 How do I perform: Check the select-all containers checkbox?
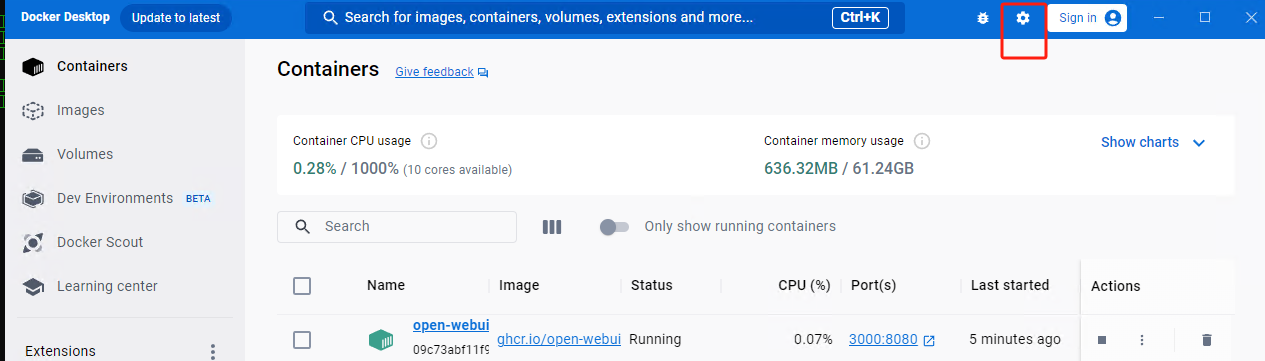point(302,286)
